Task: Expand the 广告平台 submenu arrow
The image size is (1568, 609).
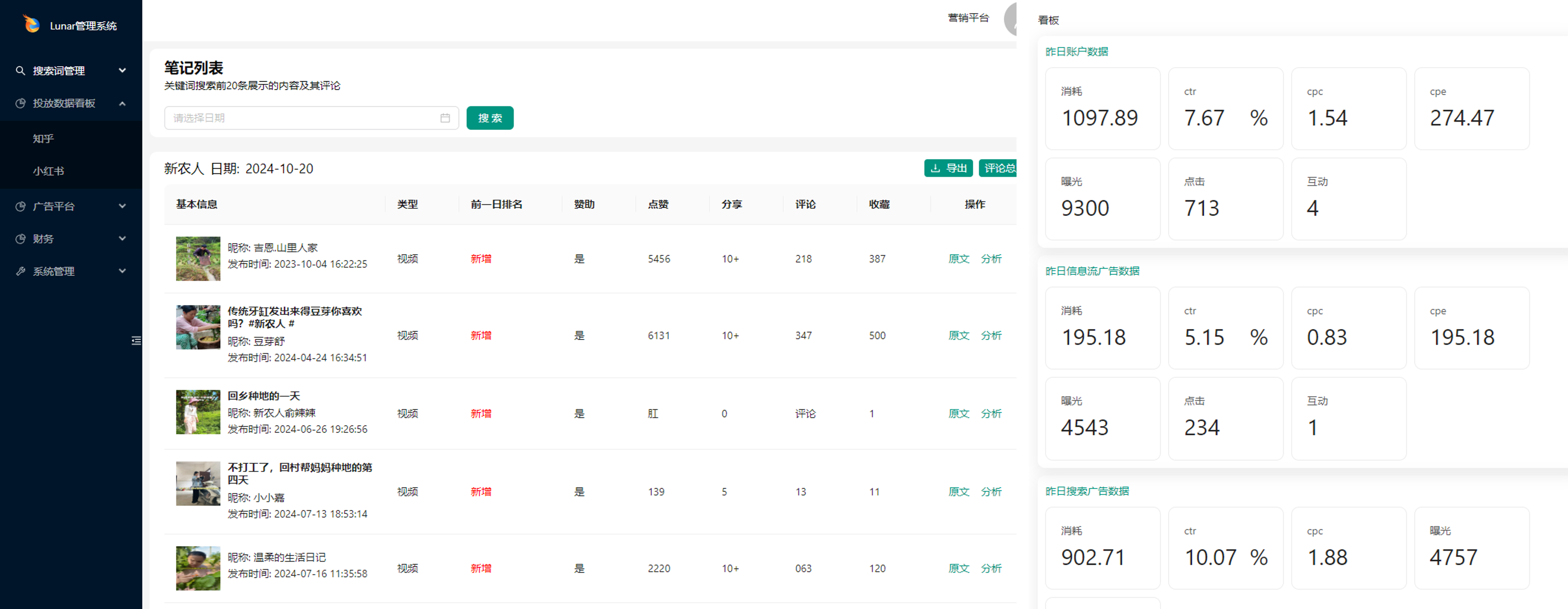Action: (x=123, y=206)
